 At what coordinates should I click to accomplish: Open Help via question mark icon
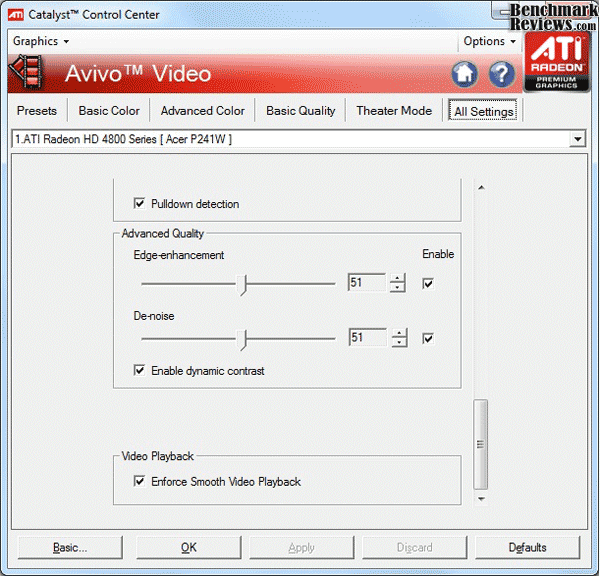(x=501, y=74)
